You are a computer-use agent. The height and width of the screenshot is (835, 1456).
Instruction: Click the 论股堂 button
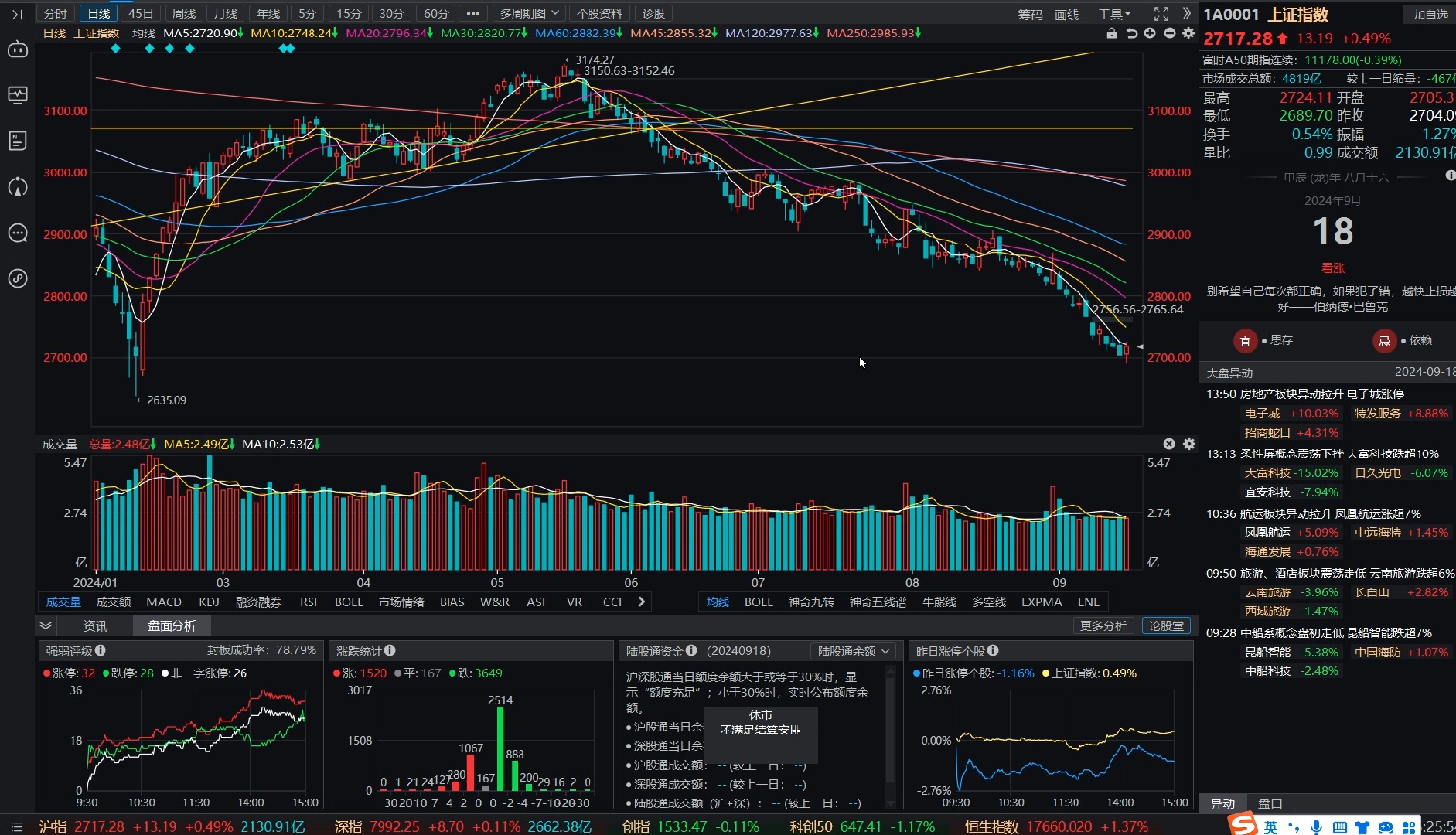[x=1166, y=625]
